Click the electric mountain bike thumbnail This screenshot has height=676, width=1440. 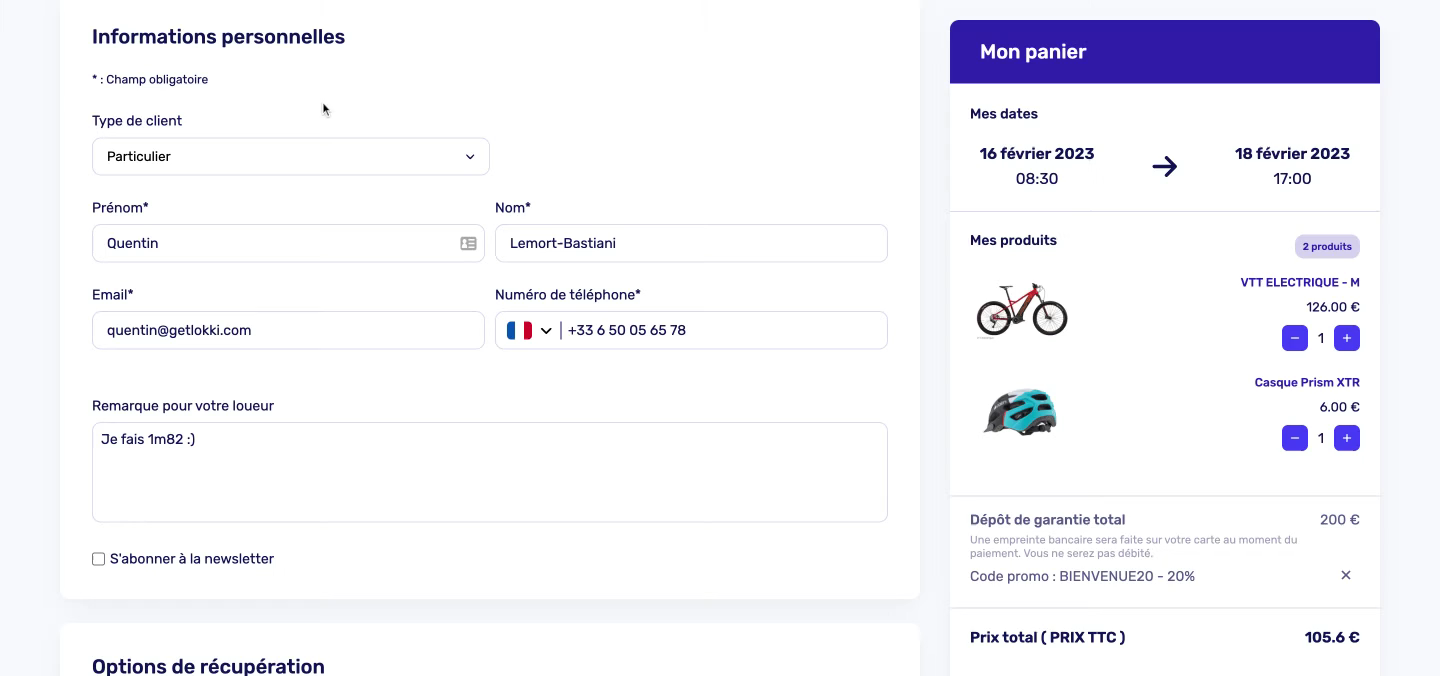(x=1022, y=308)
